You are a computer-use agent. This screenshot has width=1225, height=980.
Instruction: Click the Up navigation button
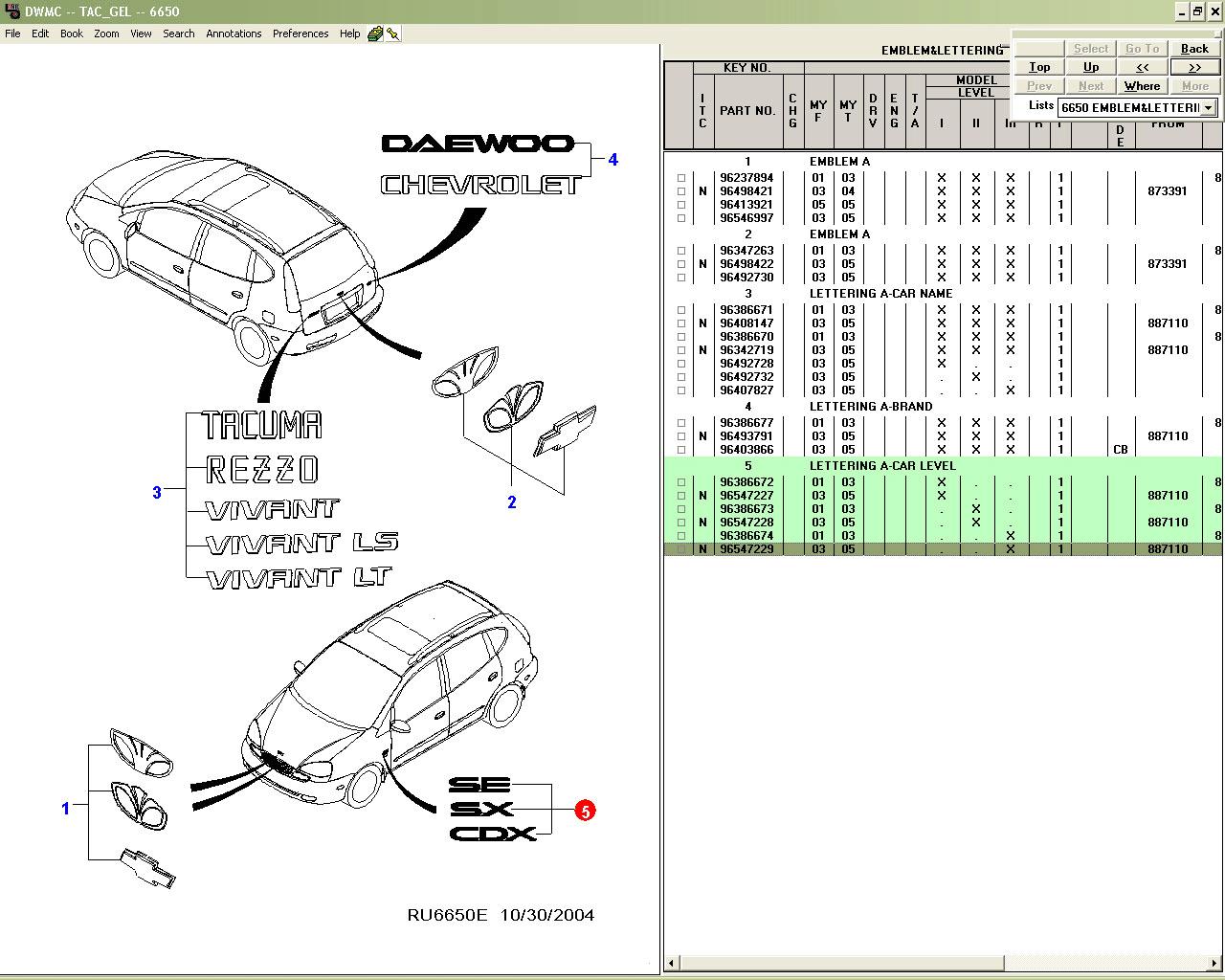pyautogui.click(x=1091, y=67)
